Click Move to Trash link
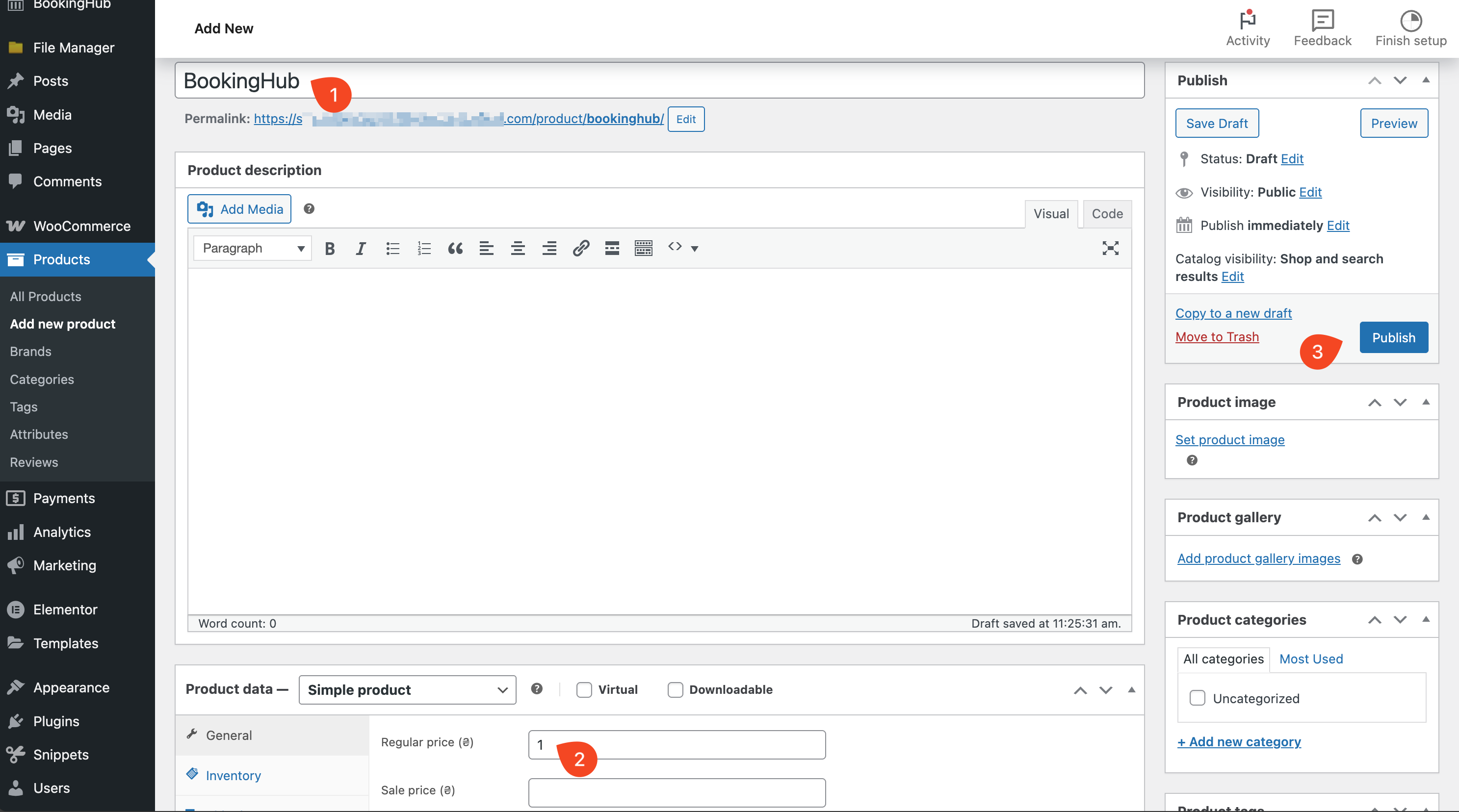This screenshot has height=812, width=1459. click(1217, 336)
